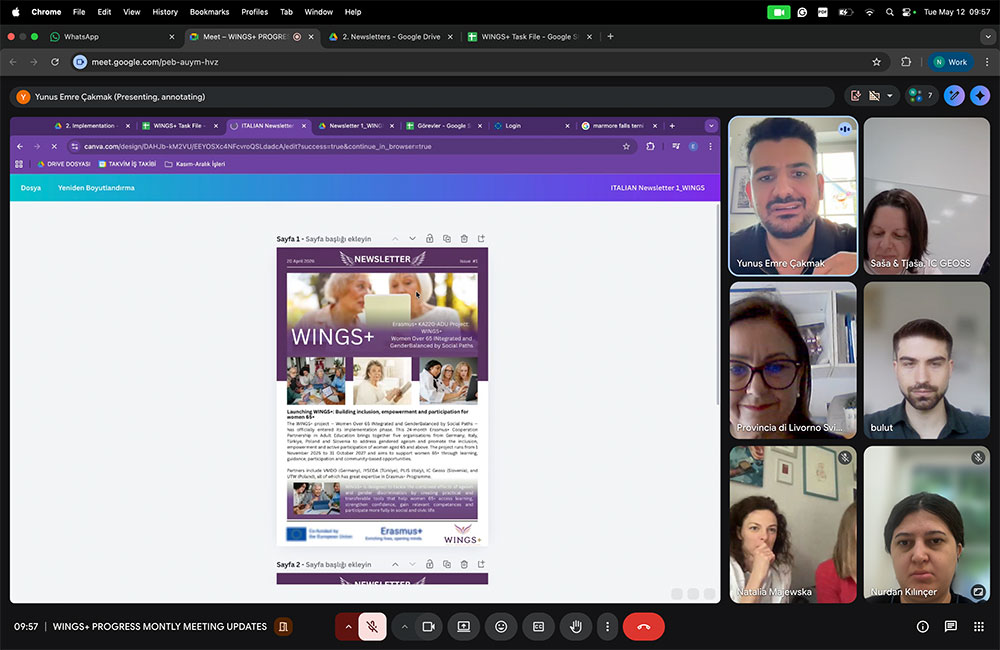Viewport: 1000px width, 650px height.
Task: Open a new Chrome tab
Action: pos(610,36)
